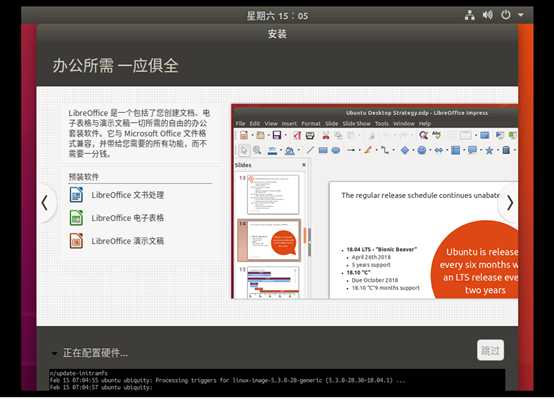Open Window menu in Impress screenshot
Viewport: 554px width, 399px height.
coord(404,124)
